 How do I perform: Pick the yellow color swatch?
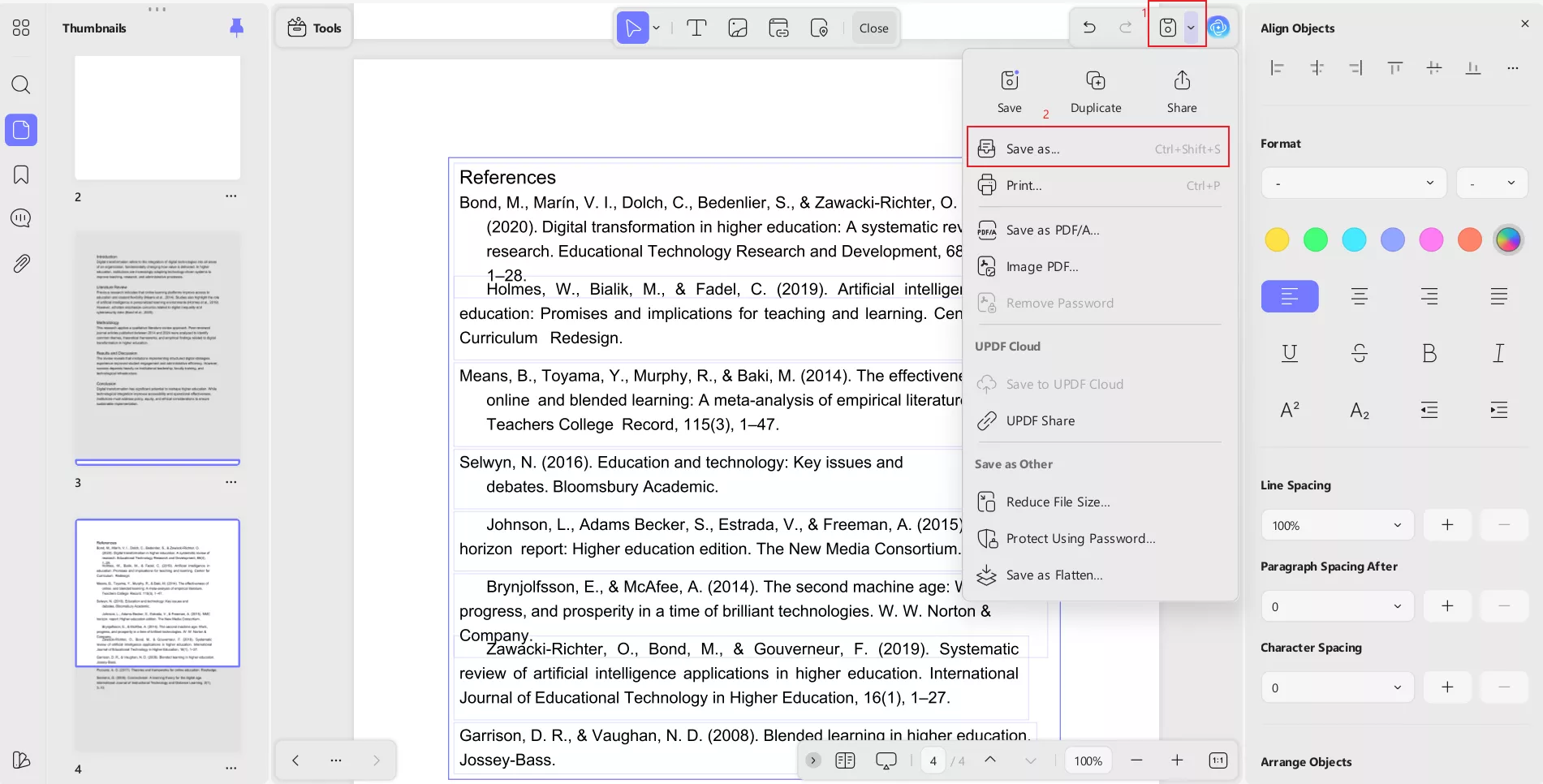1277,239
